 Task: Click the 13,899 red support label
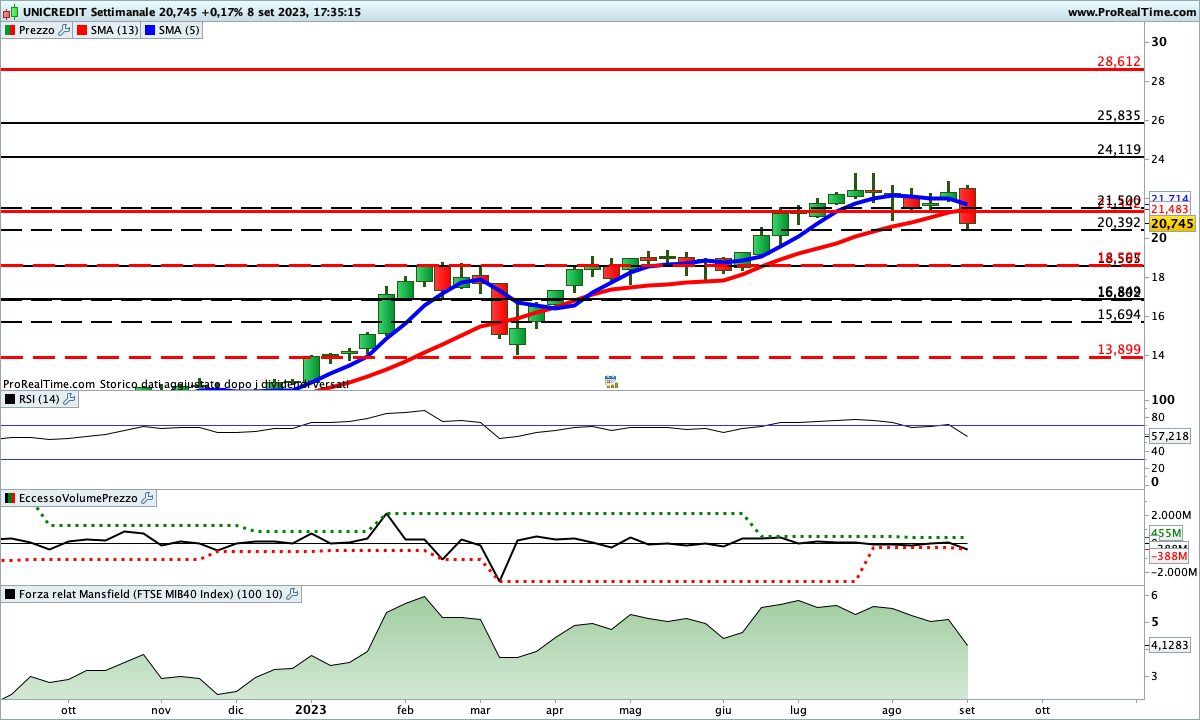1119,349
